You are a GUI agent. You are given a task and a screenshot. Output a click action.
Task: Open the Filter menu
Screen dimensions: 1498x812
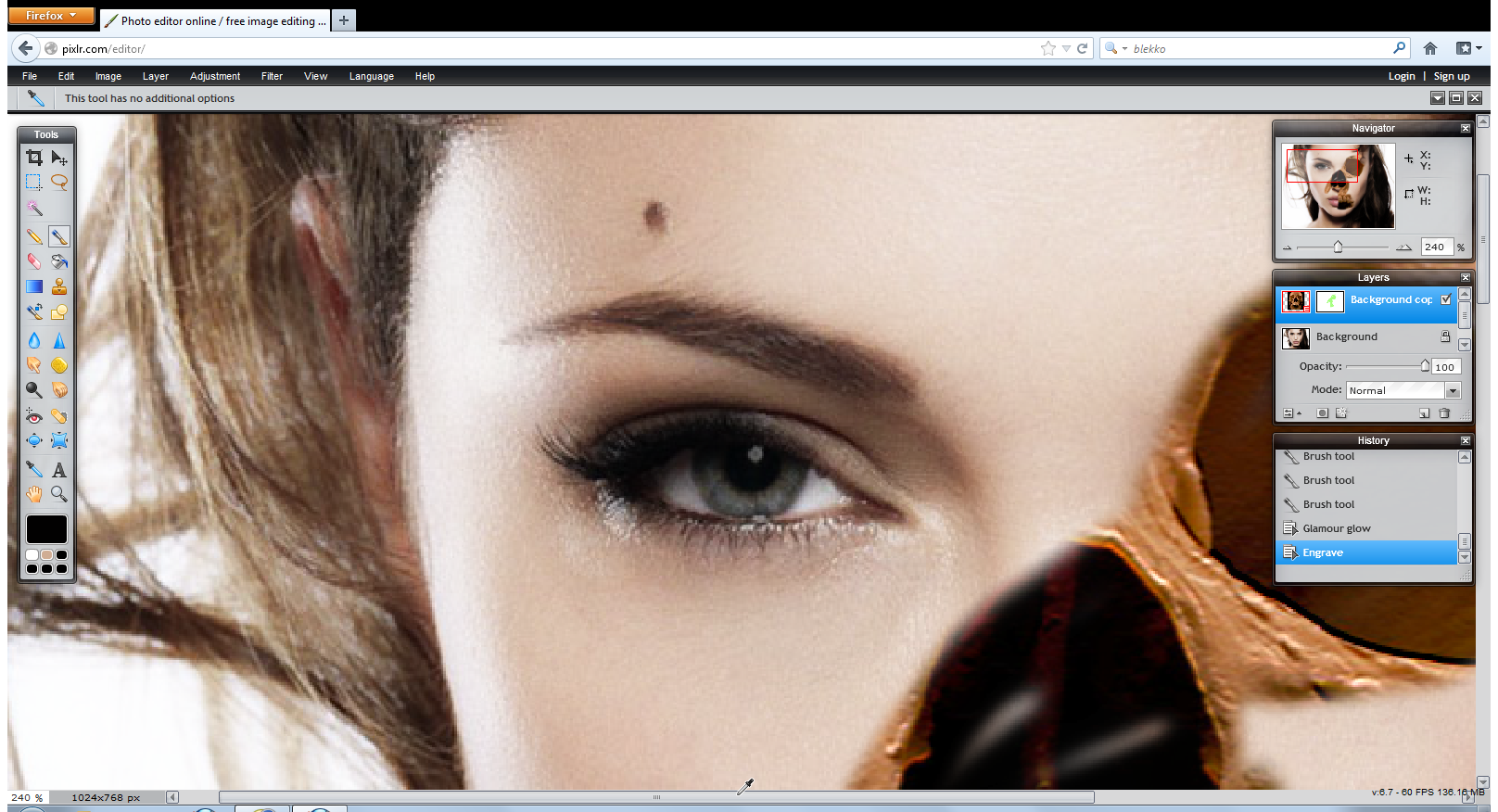coord(272,76)
